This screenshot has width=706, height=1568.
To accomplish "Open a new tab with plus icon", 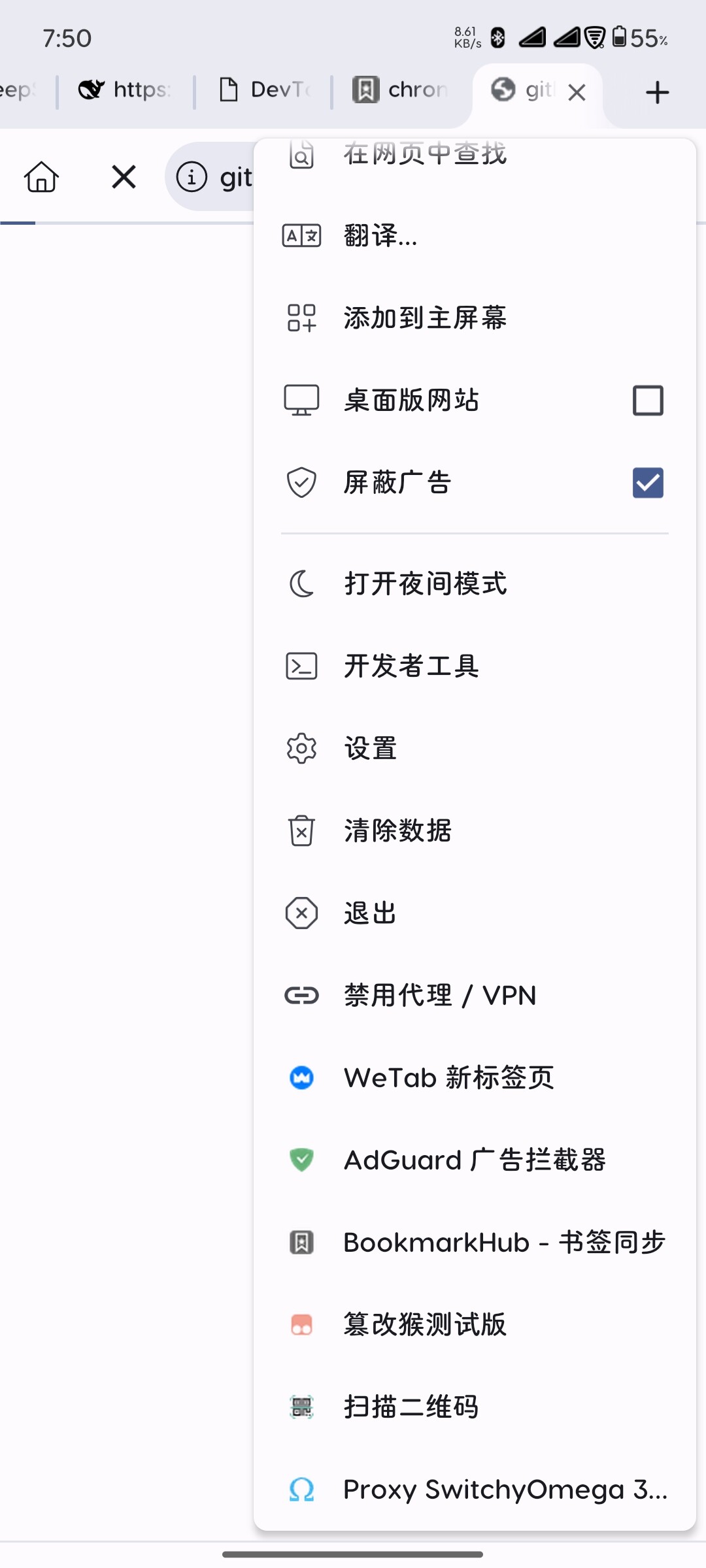I will [657, 92].
